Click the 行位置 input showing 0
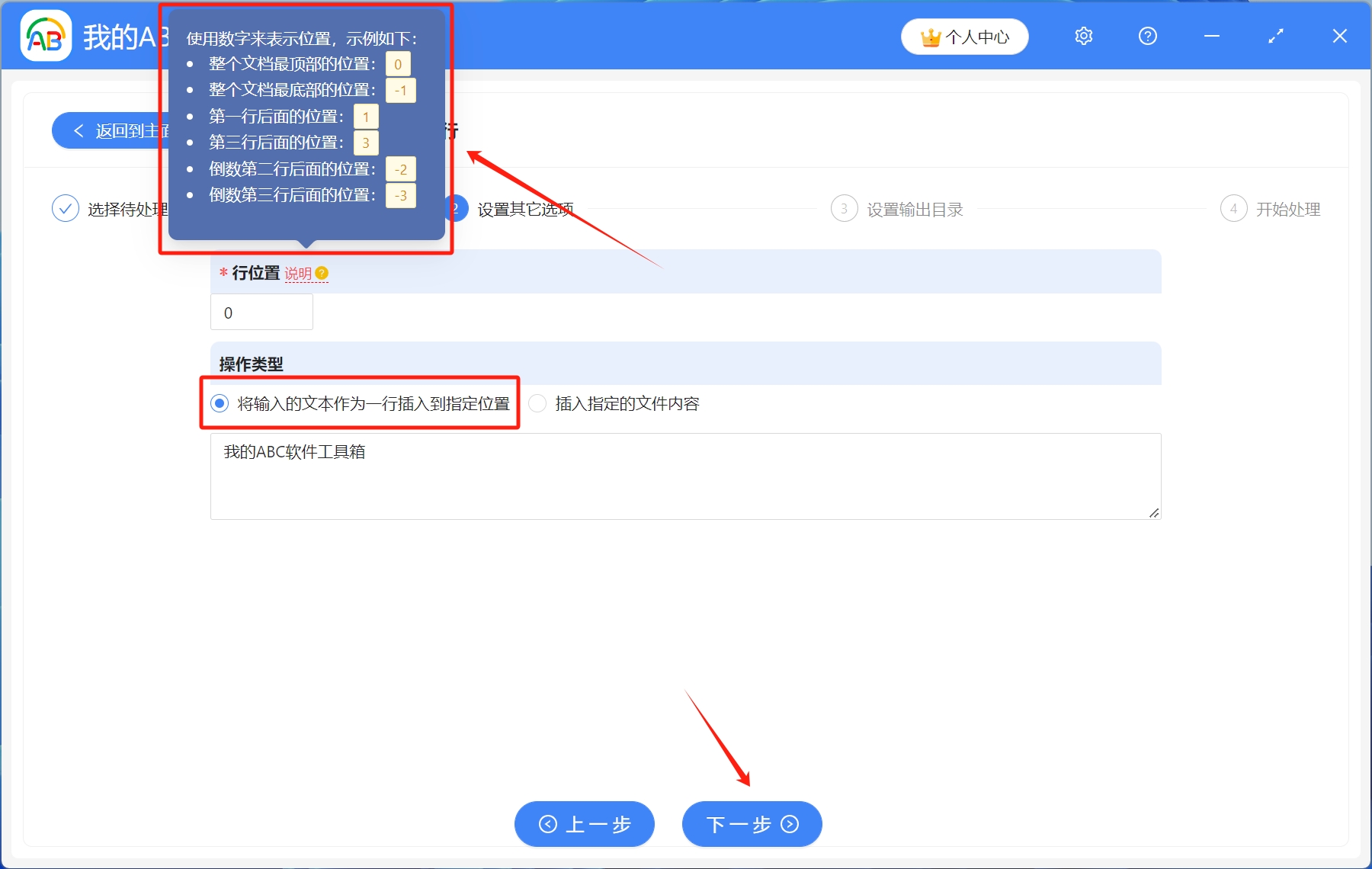 (x=261, y=312)
